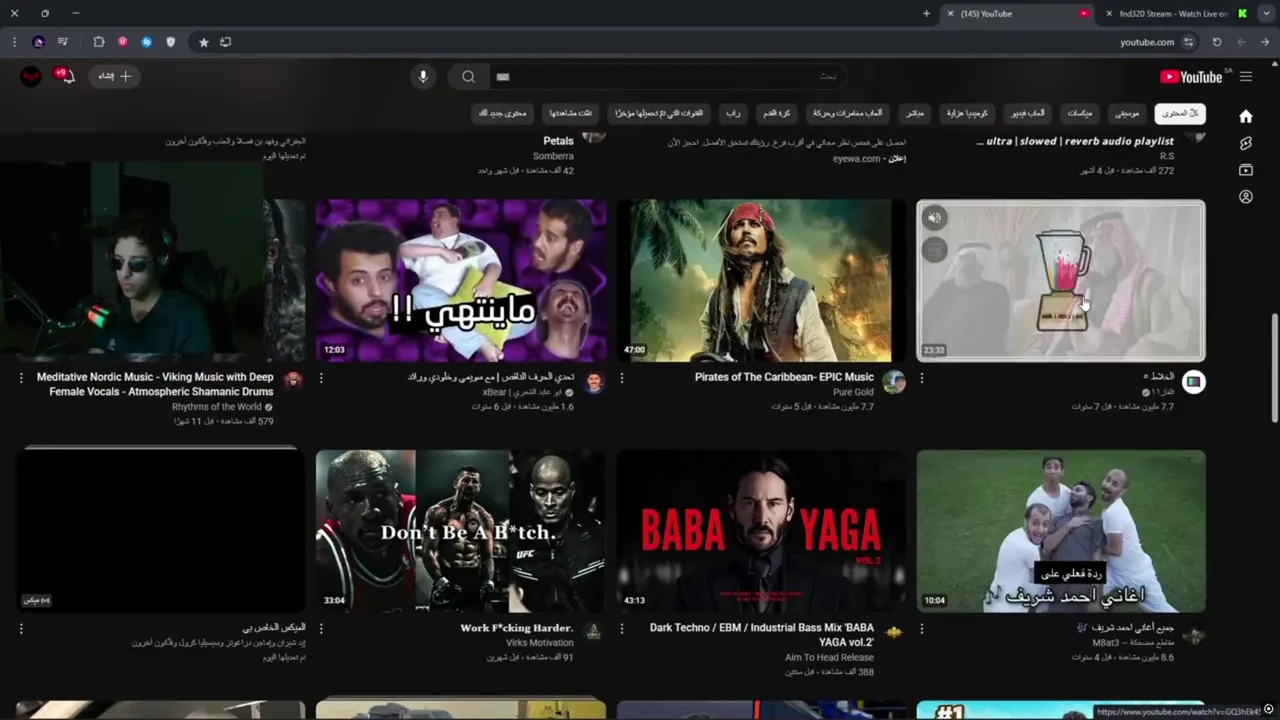Open the browser profile avatar
The image size is (1280, 720).
pyautogui.click(x=39, y=42)
